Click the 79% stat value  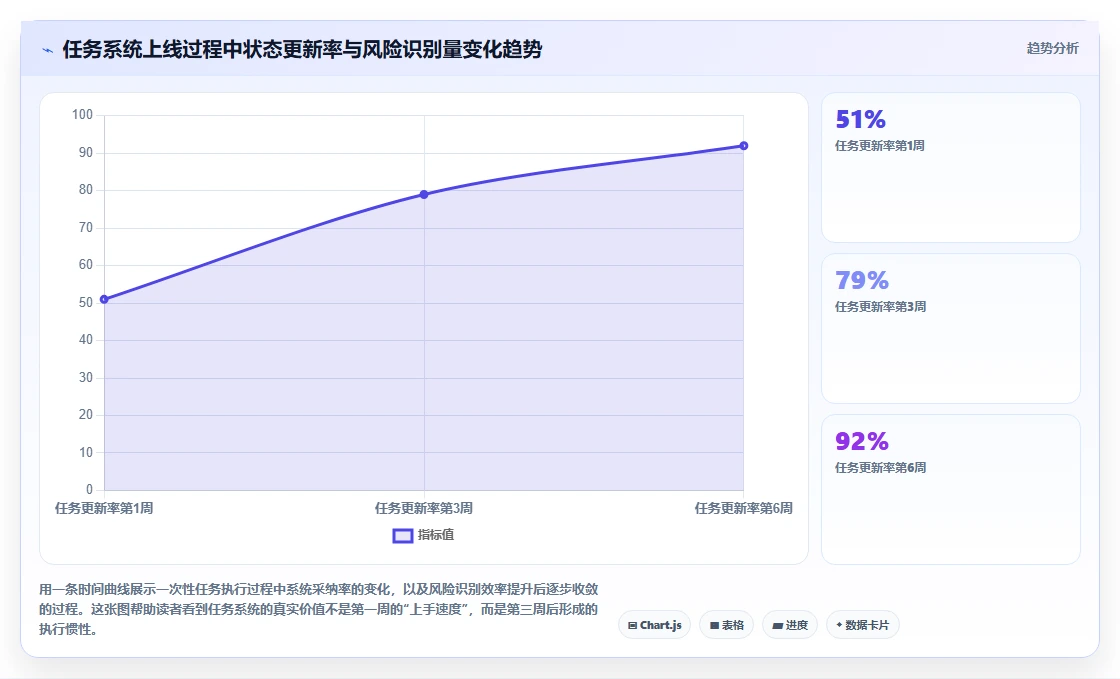(861, 280)
